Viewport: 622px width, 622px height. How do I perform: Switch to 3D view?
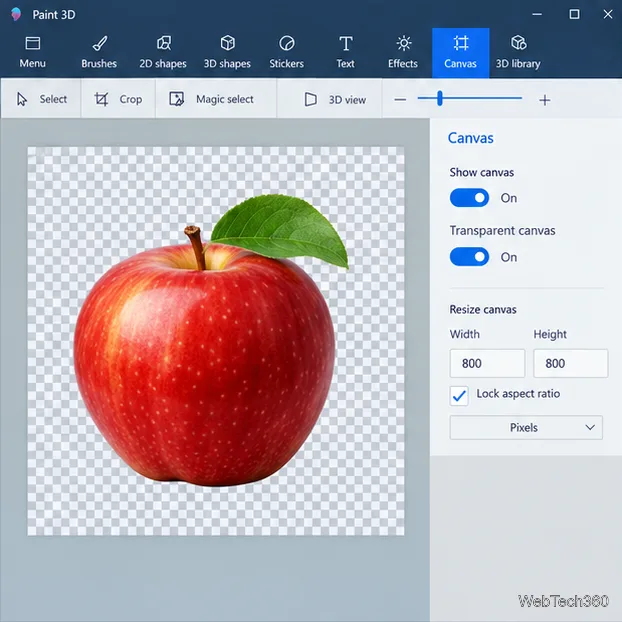coord(335,100)
